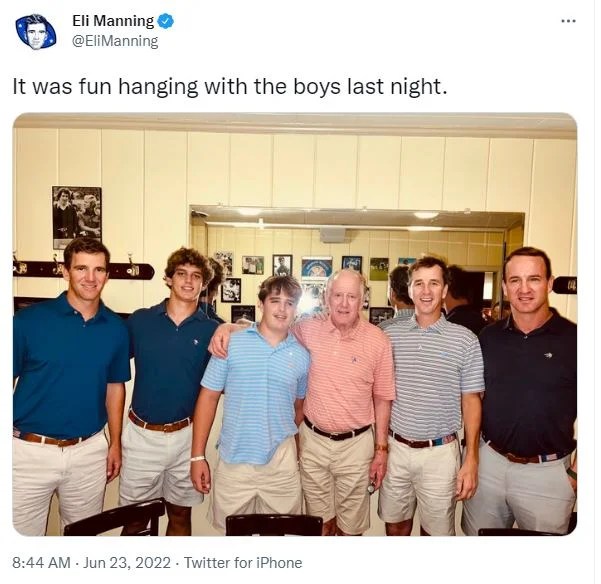601x584 pixels.
Task: Expand the attached group photo
Action: tap(295, 324)
